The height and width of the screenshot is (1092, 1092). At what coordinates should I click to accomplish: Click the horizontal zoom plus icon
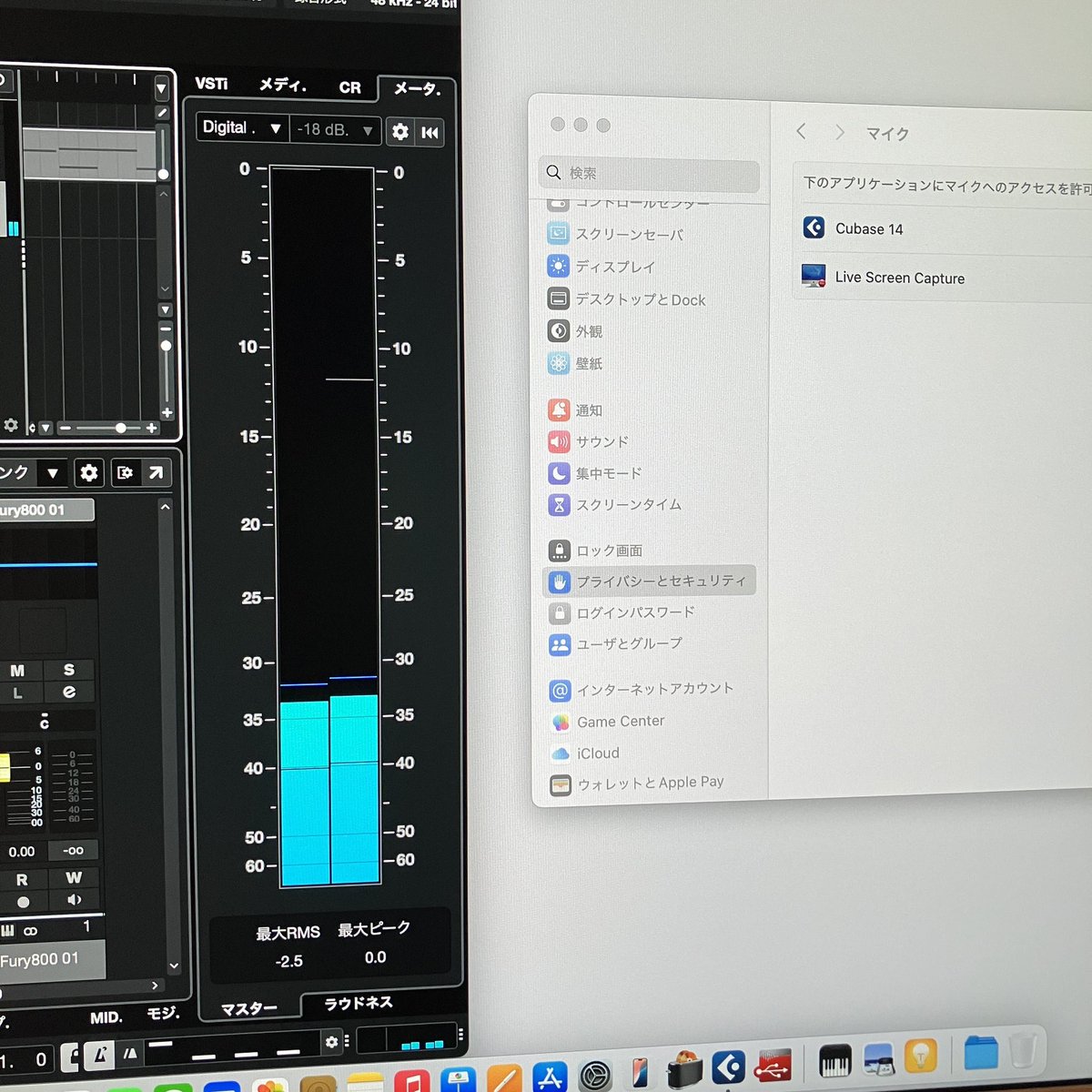pos(151,428)
